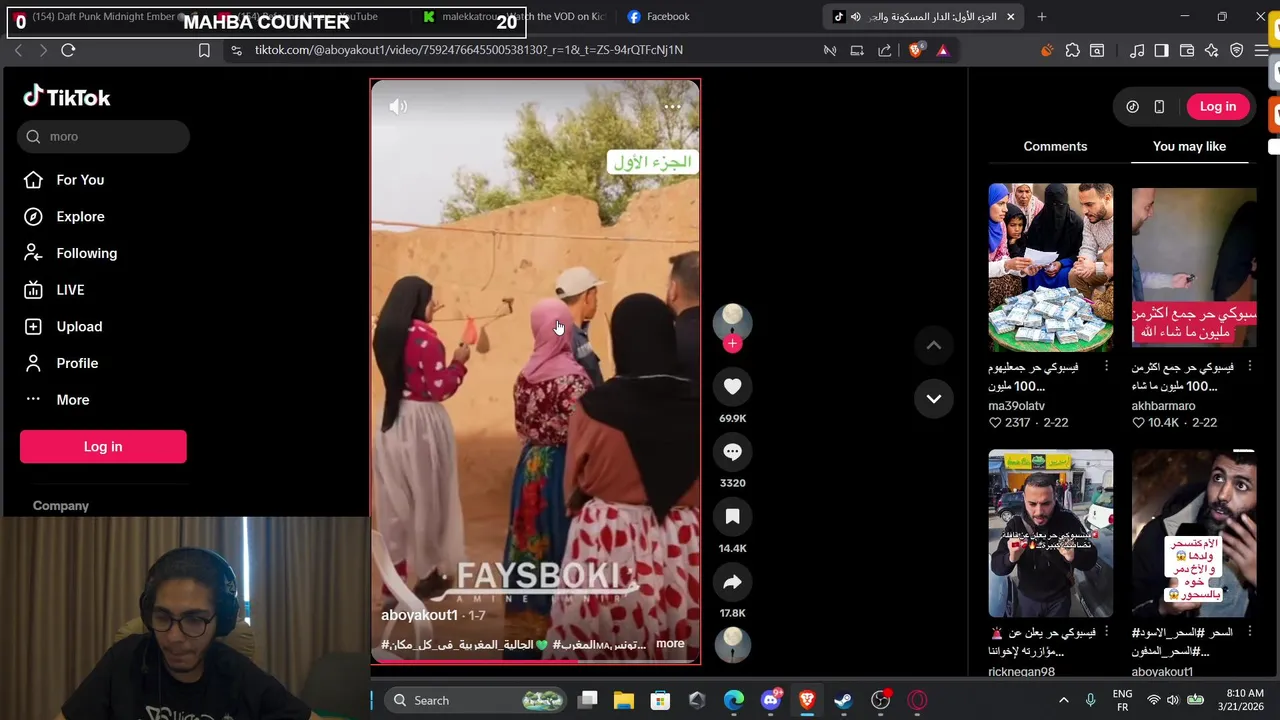Open the browser playlist music-note icon
The width and height of the screenshot is (1280, 720).
1137,50
